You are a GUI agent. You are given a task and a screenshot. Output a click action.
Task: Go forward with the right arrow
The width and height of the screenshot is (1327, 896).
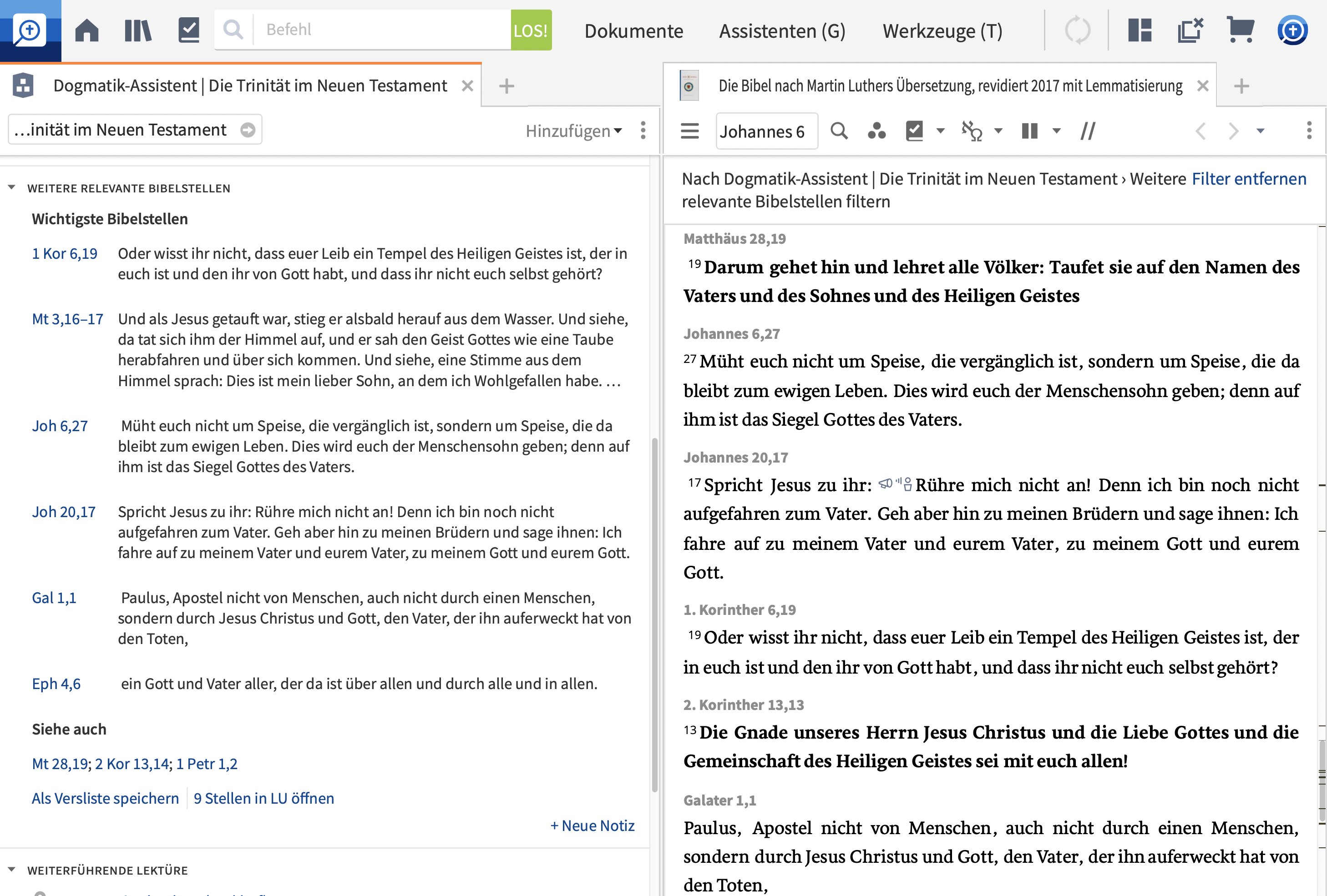tap(1233, 131)
